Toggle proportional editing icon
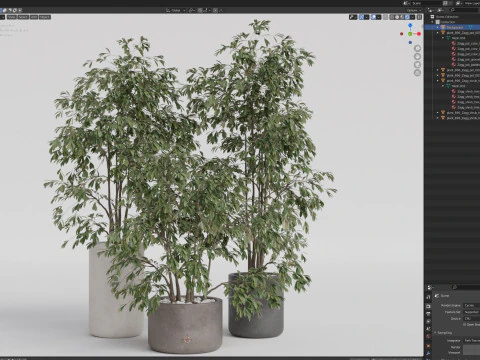The height and width of the screenshot is (360, 480). click(x=215, y=10)
